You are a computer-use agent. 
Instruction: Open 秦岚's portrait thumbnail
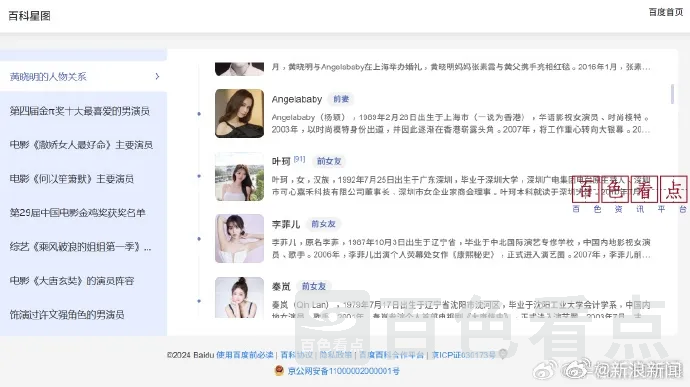[x=239, y=298]
